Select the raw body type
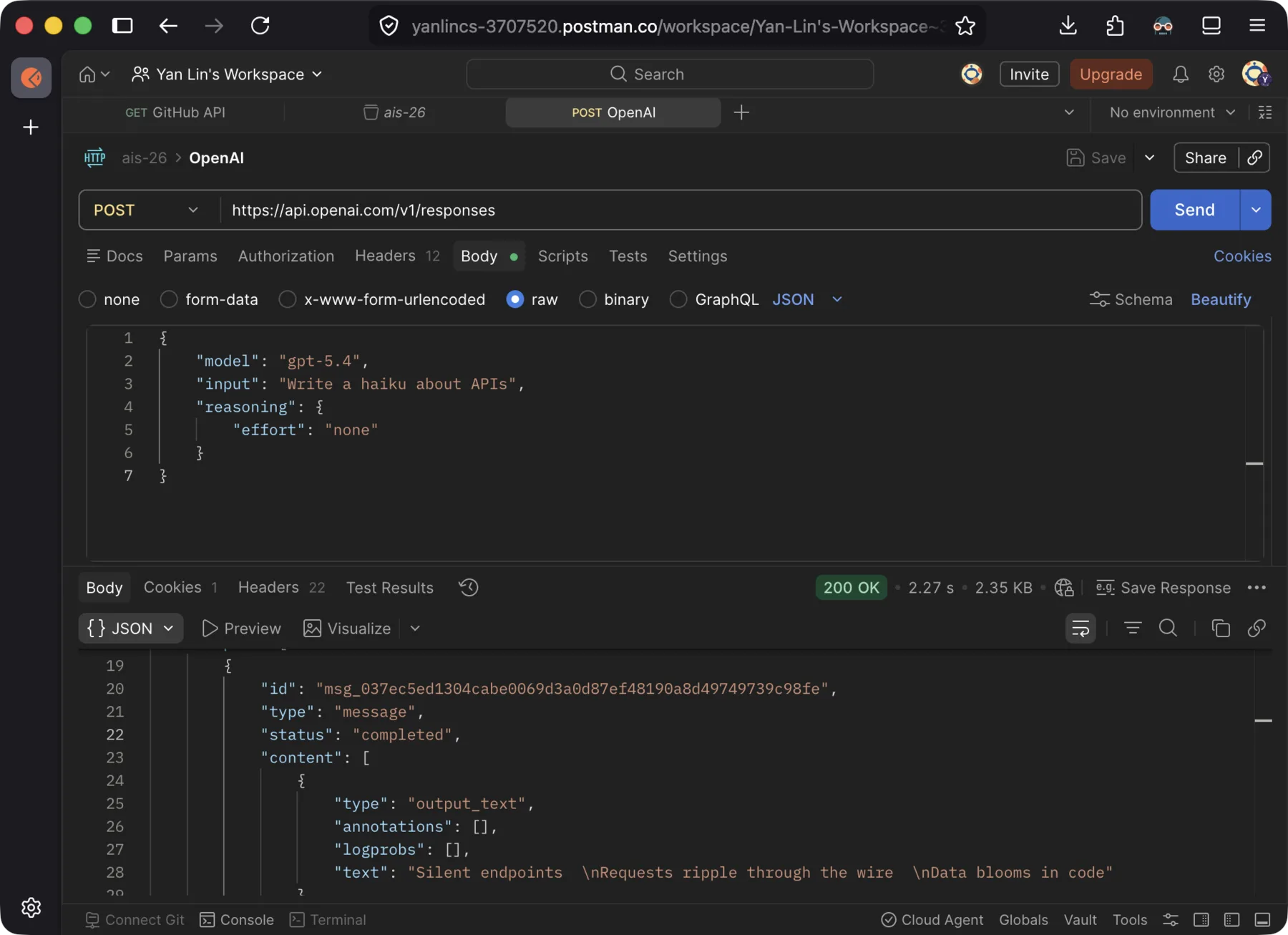1288x935 pixels. click(514, 299)
